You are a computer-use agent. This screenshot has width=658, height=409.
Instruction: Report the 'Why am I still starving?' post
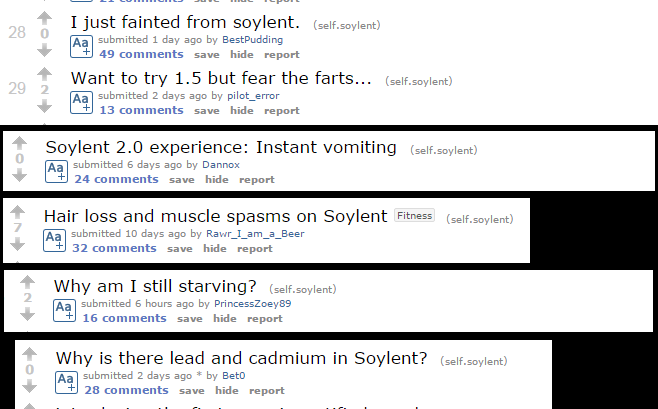click(265, 319)
